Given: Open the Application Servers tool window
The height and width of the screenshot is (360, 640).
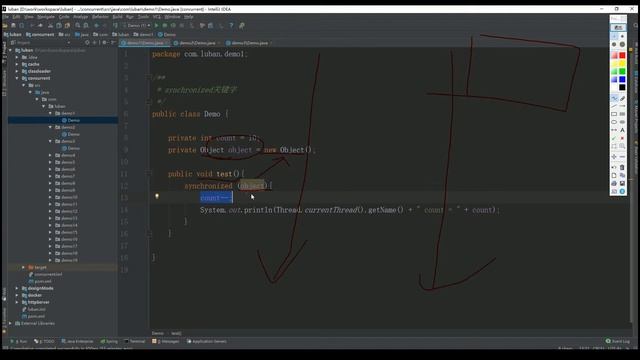Looking at the screenshot, I should click(207, 341).
